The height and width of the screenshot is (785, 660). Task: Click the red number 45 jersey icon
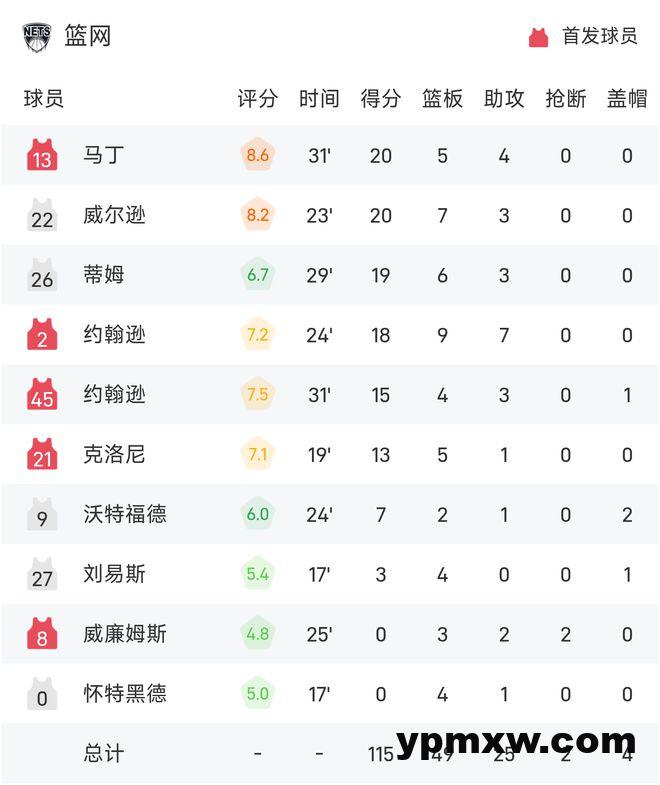pos(42,395)
